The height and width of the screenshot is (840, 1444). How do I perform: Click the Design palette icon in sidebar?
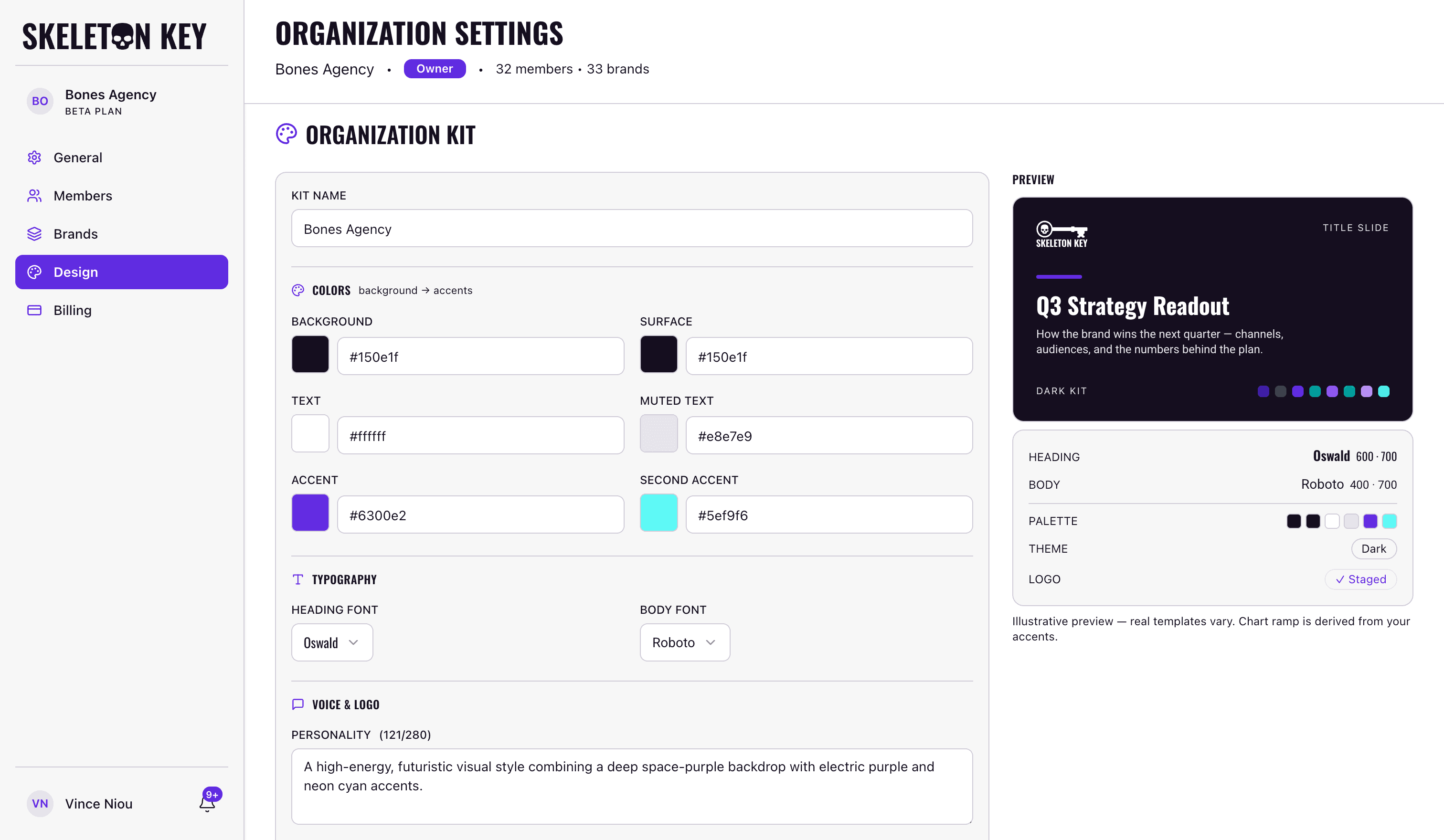34,272
